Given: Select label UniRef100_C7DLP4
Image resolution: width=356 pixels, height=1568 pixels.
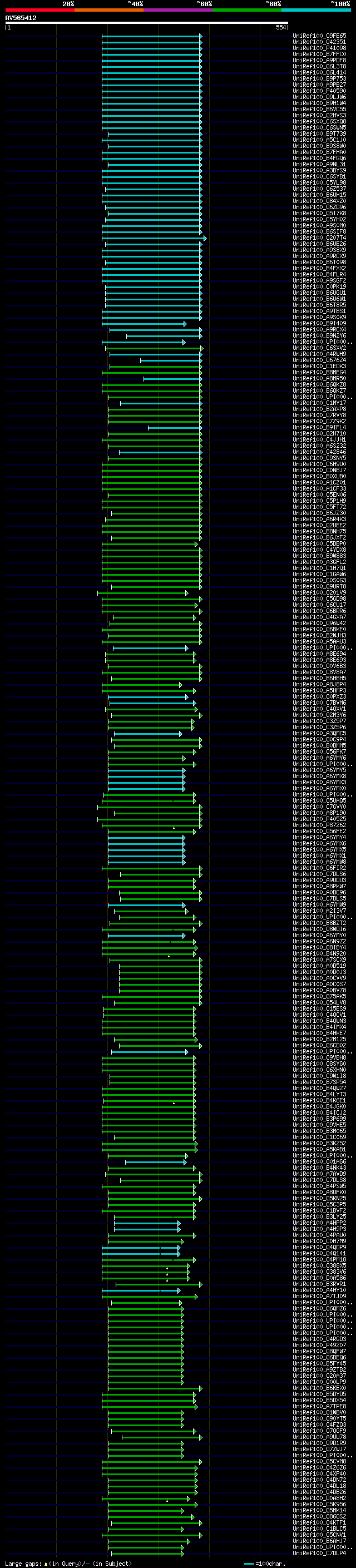Looking at the screenshot, I should (x=319, y=1553).
